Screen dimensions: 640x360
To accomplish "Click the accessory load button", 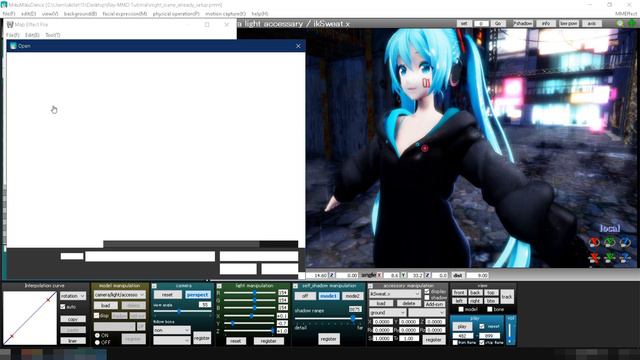I will tap(381, 303).
